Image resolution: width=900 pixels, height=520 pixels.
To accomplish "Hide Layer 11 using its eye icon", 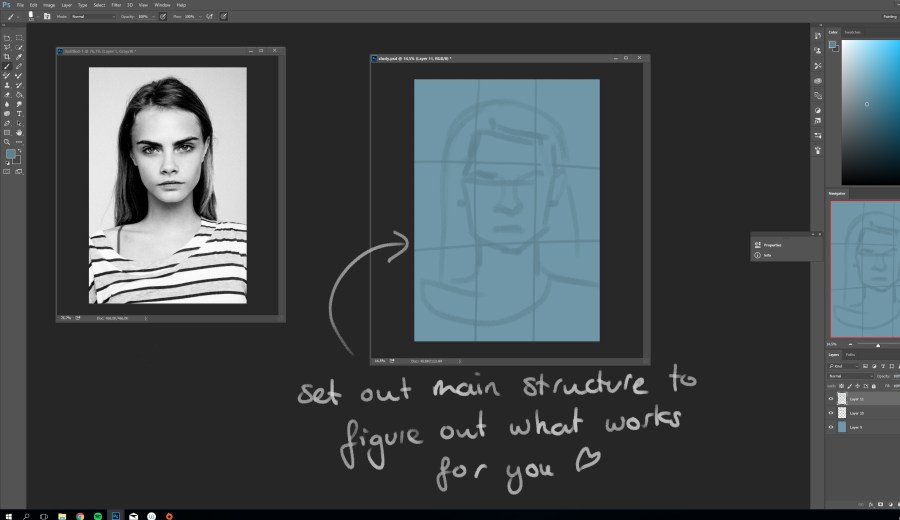I will coord(831,399).
